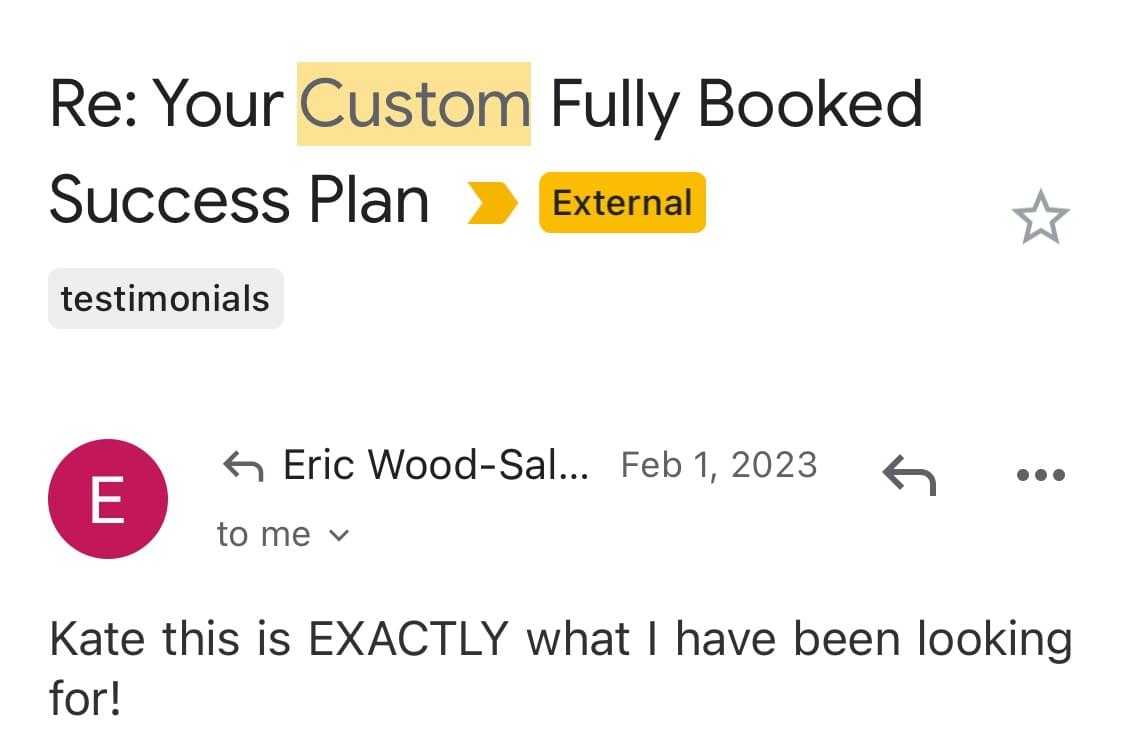Click the highlighted word Custom
Screen dimensions: 1125x751
(x=414, y=103)
